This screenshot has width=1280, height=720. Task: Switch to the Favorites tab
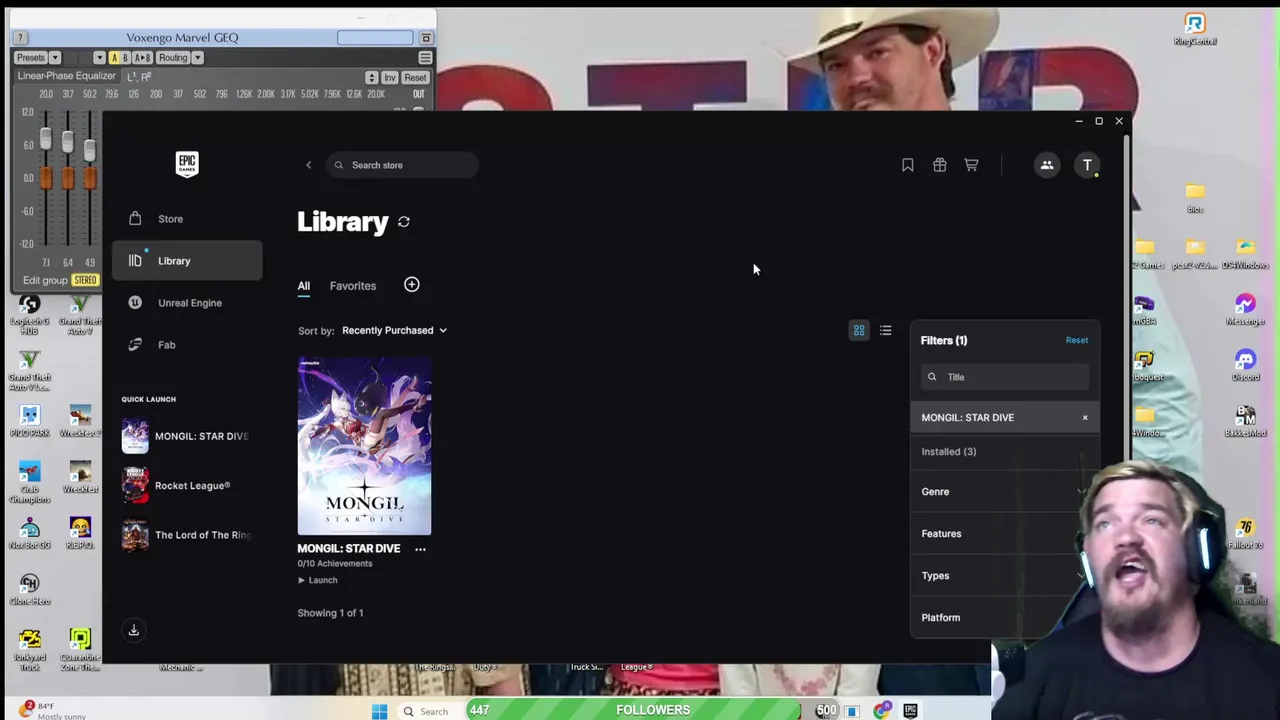(x=353, y=286)
